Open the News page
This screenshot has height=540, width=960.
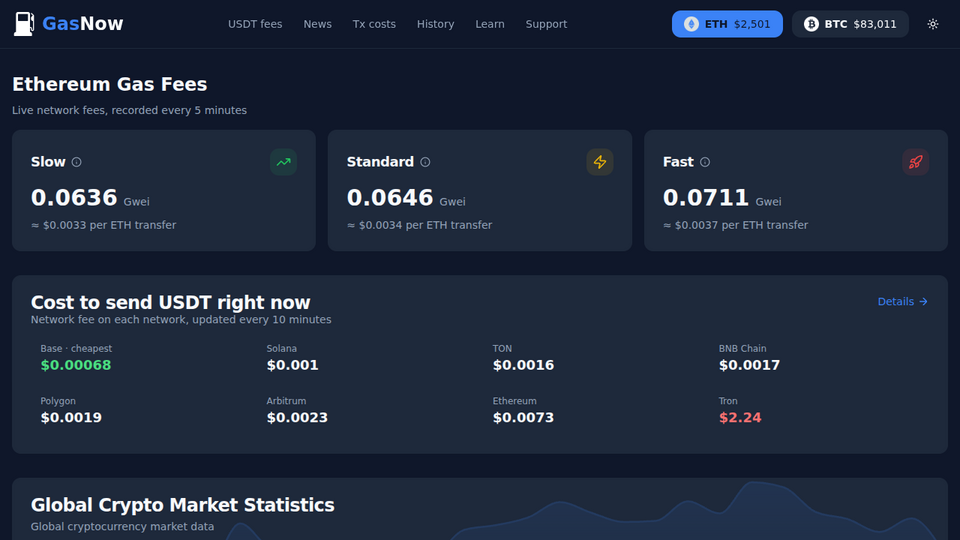317,24
